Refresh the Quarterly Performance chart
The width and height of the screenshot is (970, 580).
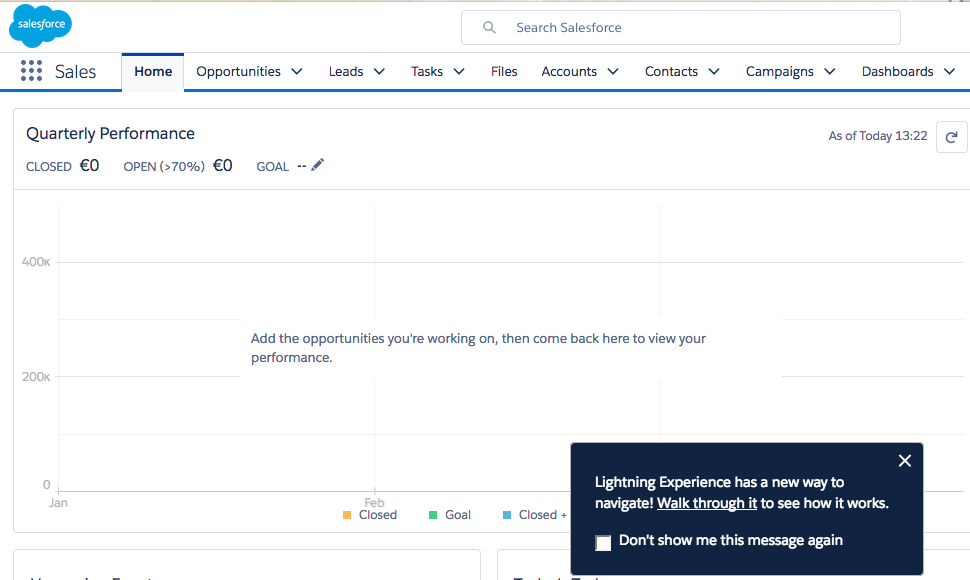tap(951, 137)
